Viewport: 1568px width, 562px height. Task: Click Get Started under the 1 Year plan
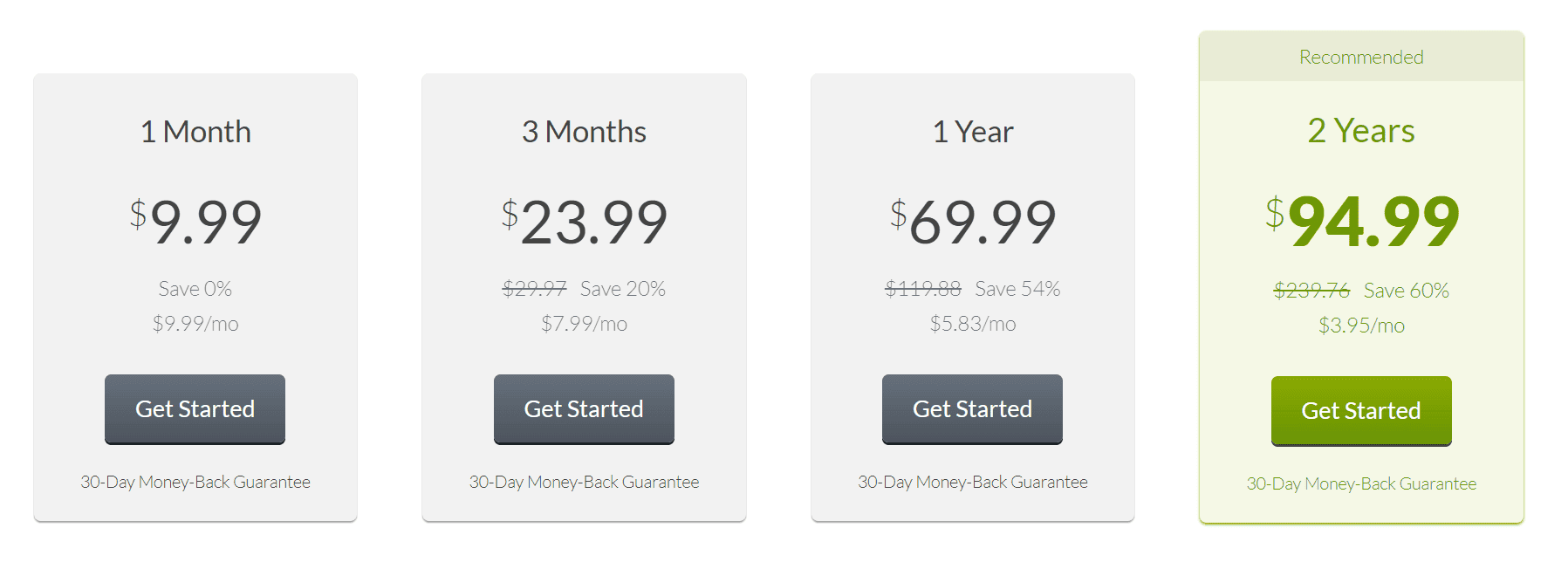[x=971, y=408]
